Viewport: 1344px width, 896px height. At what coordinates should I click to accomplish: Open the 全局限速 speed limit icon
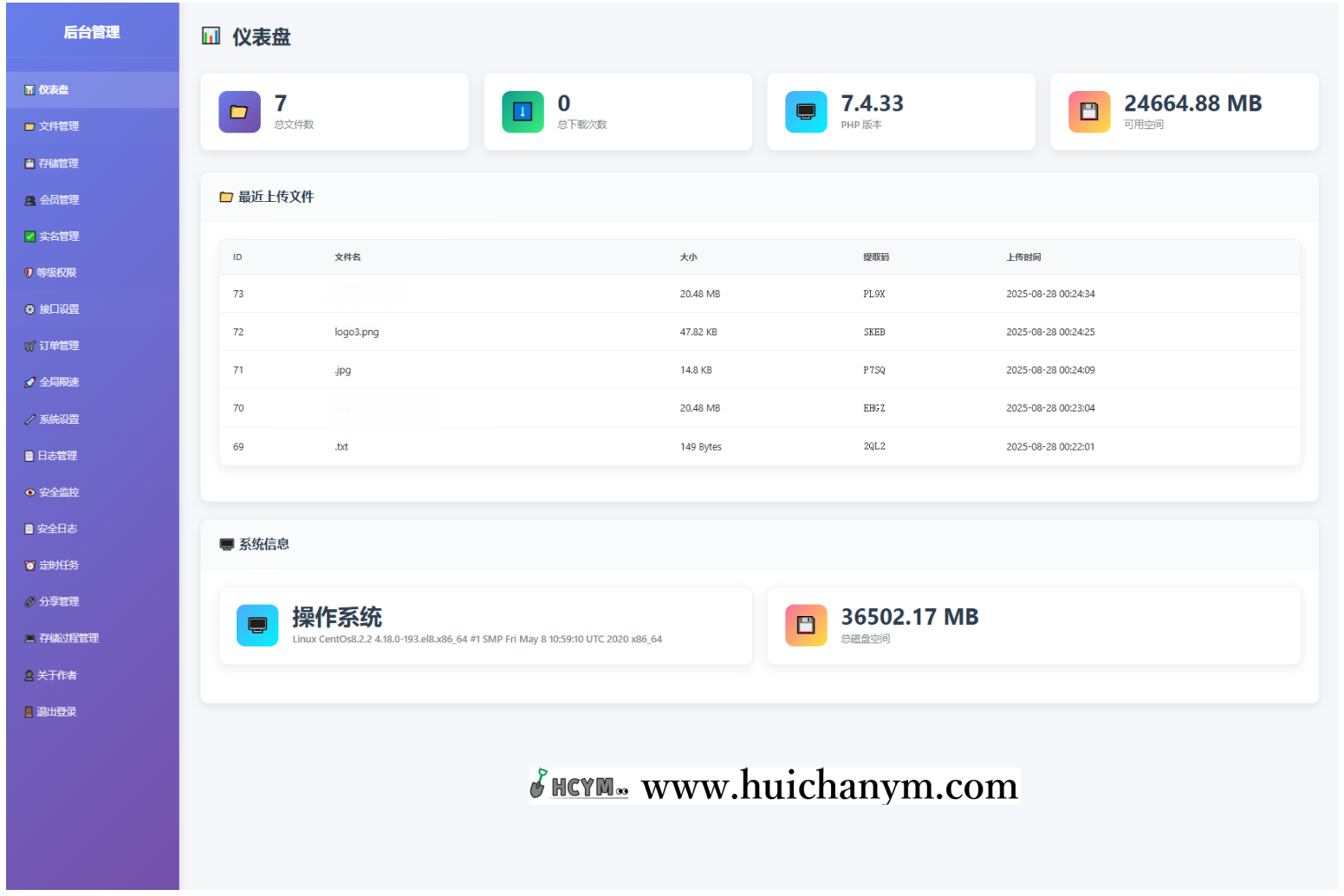tap(28, 381)
